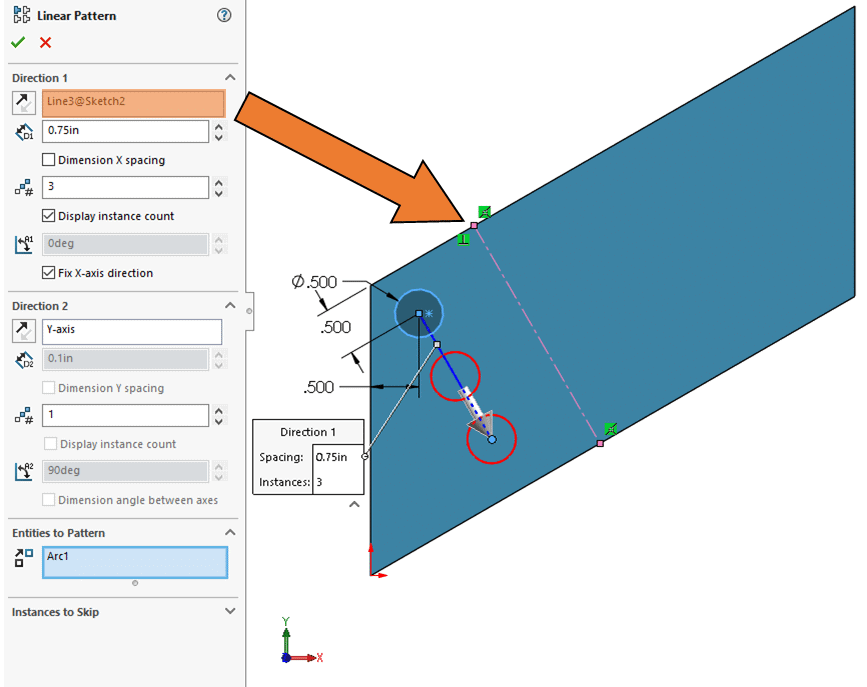Uncheck Fix X-axis direction
Viewport: 867px width, 687px height.
46,273
